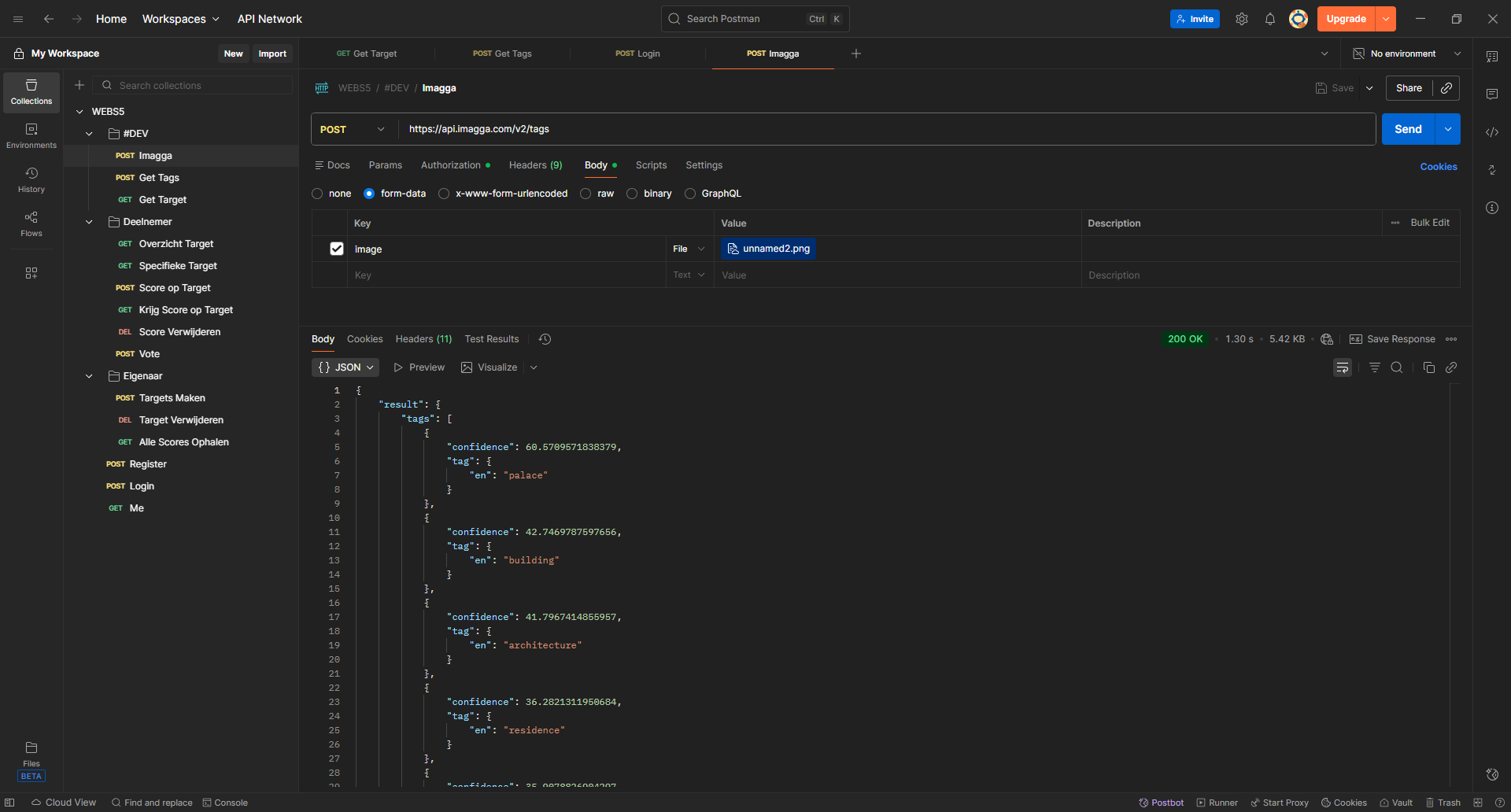Select the raw body type
1511x812 pixels.
pyautogui.click(x=586, y=194)
